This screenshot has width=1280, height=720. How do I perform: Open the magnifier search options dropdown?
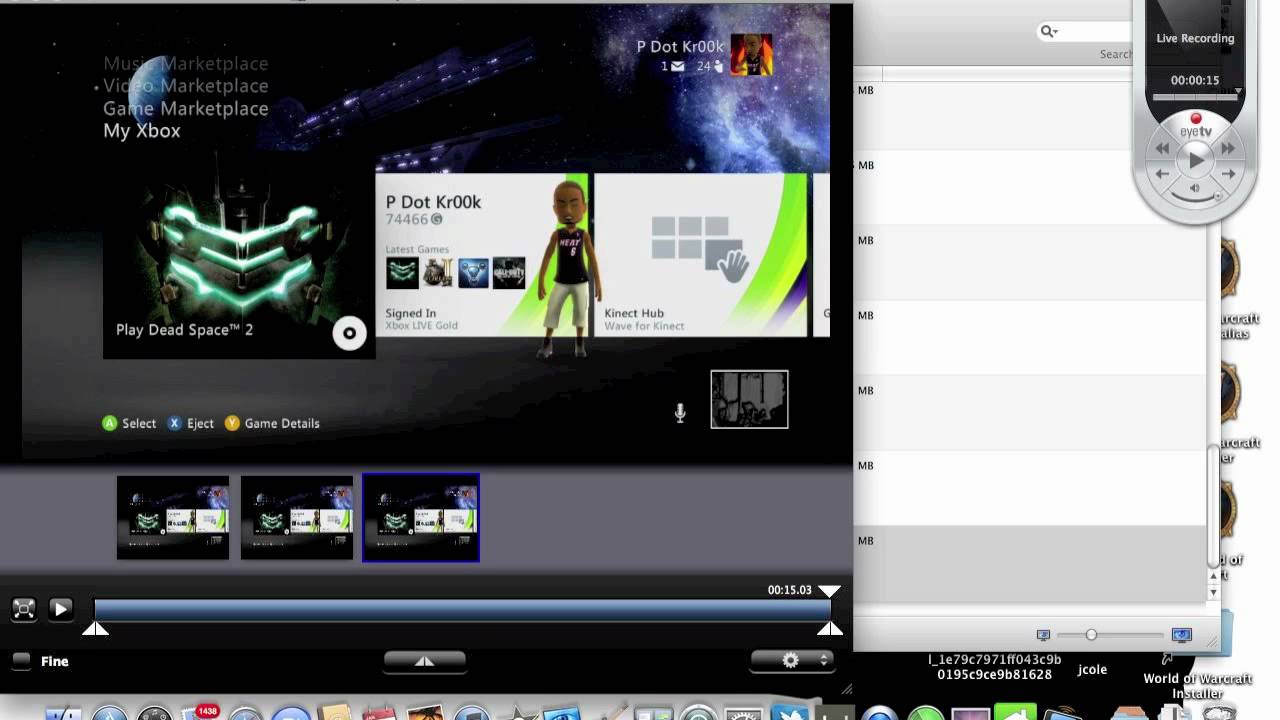[1048, 32]
